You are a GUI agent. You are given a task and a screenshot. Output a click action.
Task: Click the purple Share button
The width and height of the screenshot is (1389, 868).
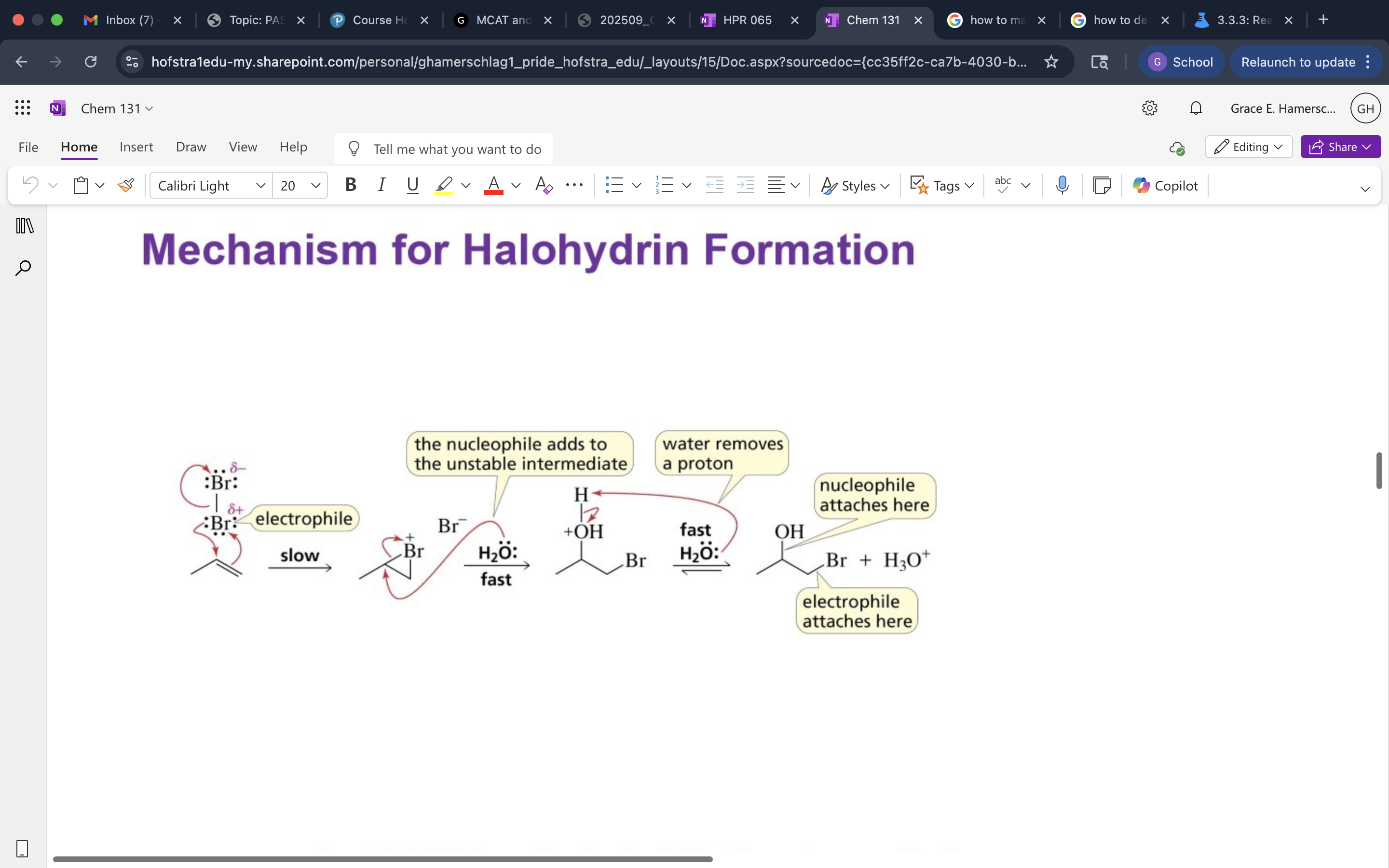(1340, 147)
